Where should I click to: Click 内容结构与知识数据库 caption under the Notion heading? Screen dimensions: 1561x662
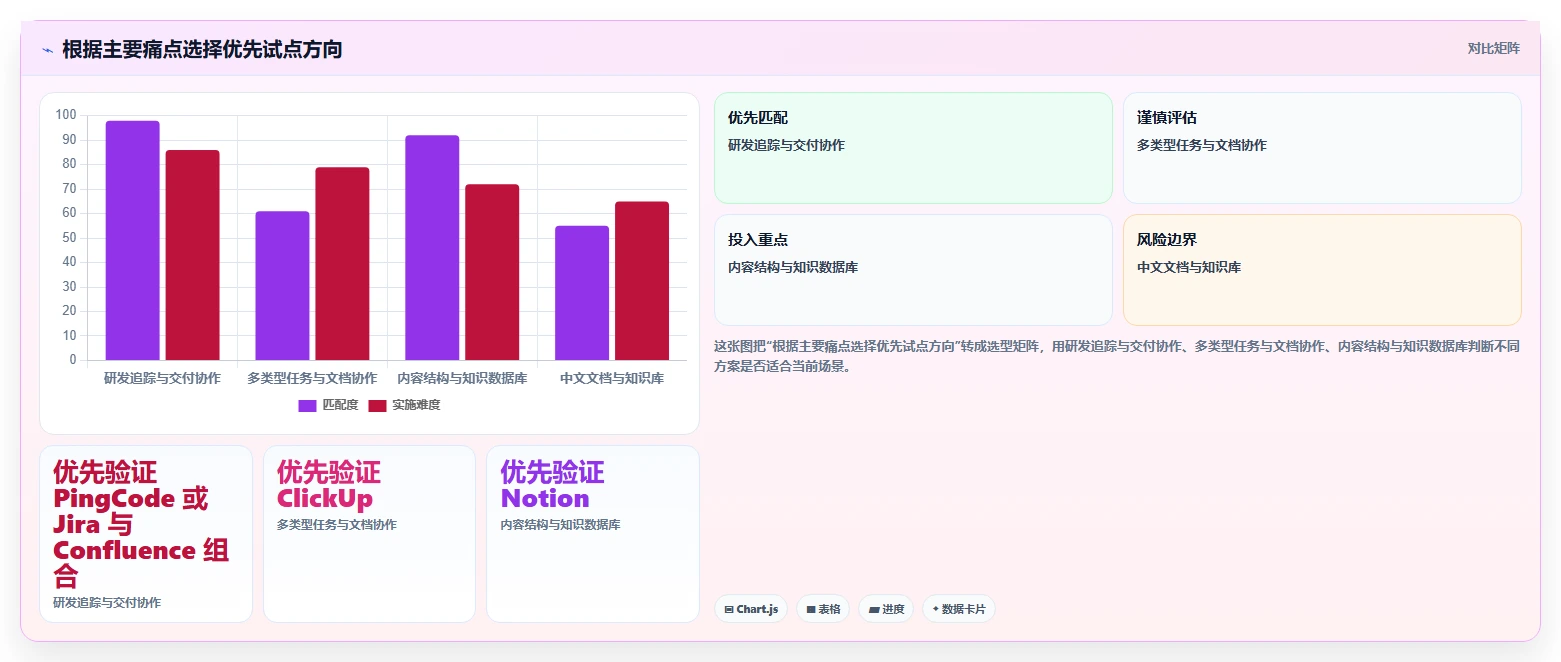pos(561,525)
